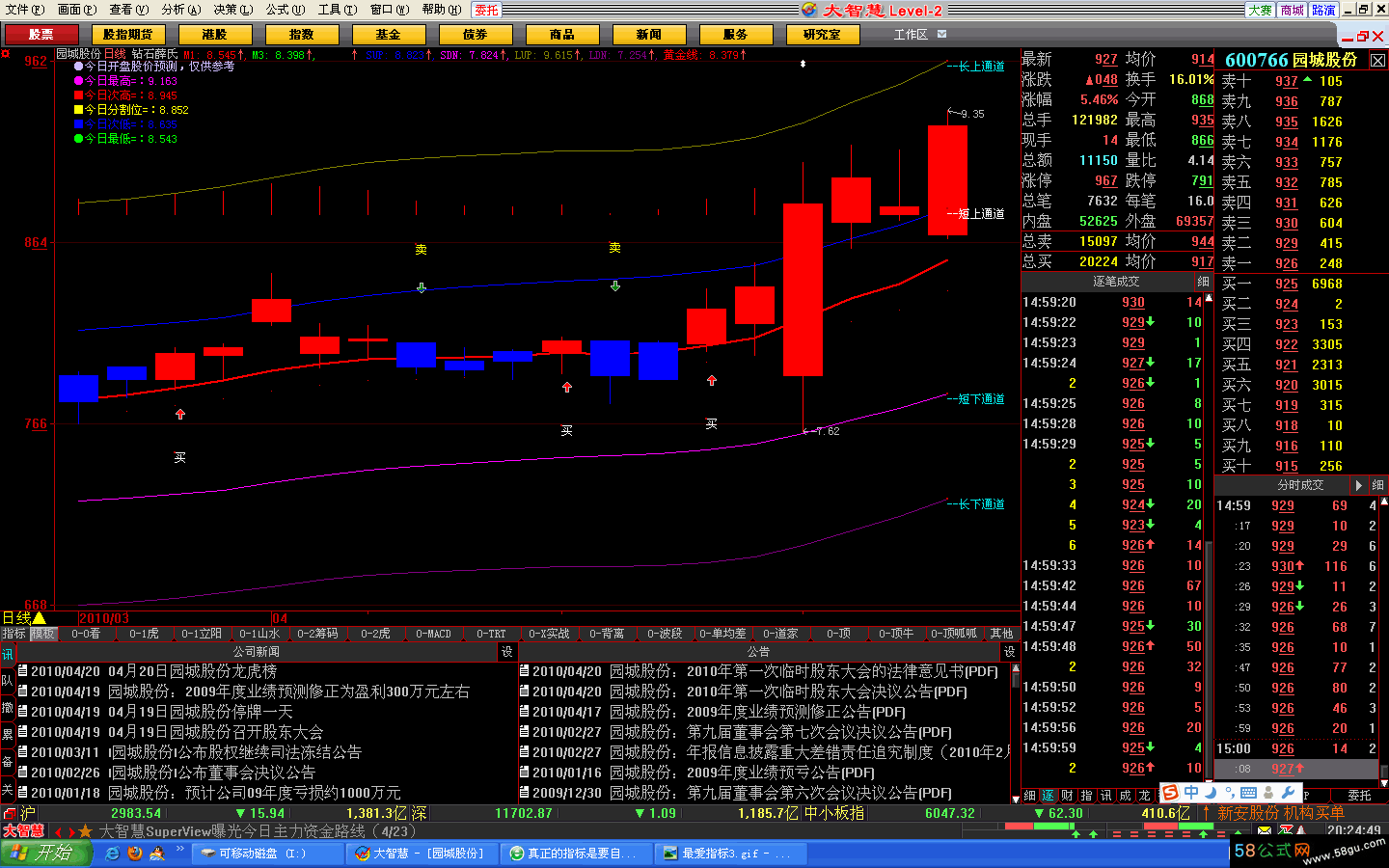Click scroll-up arrow of the 公告 list
This screenshot has width=1389, height=868.
tap(1016, 667)
